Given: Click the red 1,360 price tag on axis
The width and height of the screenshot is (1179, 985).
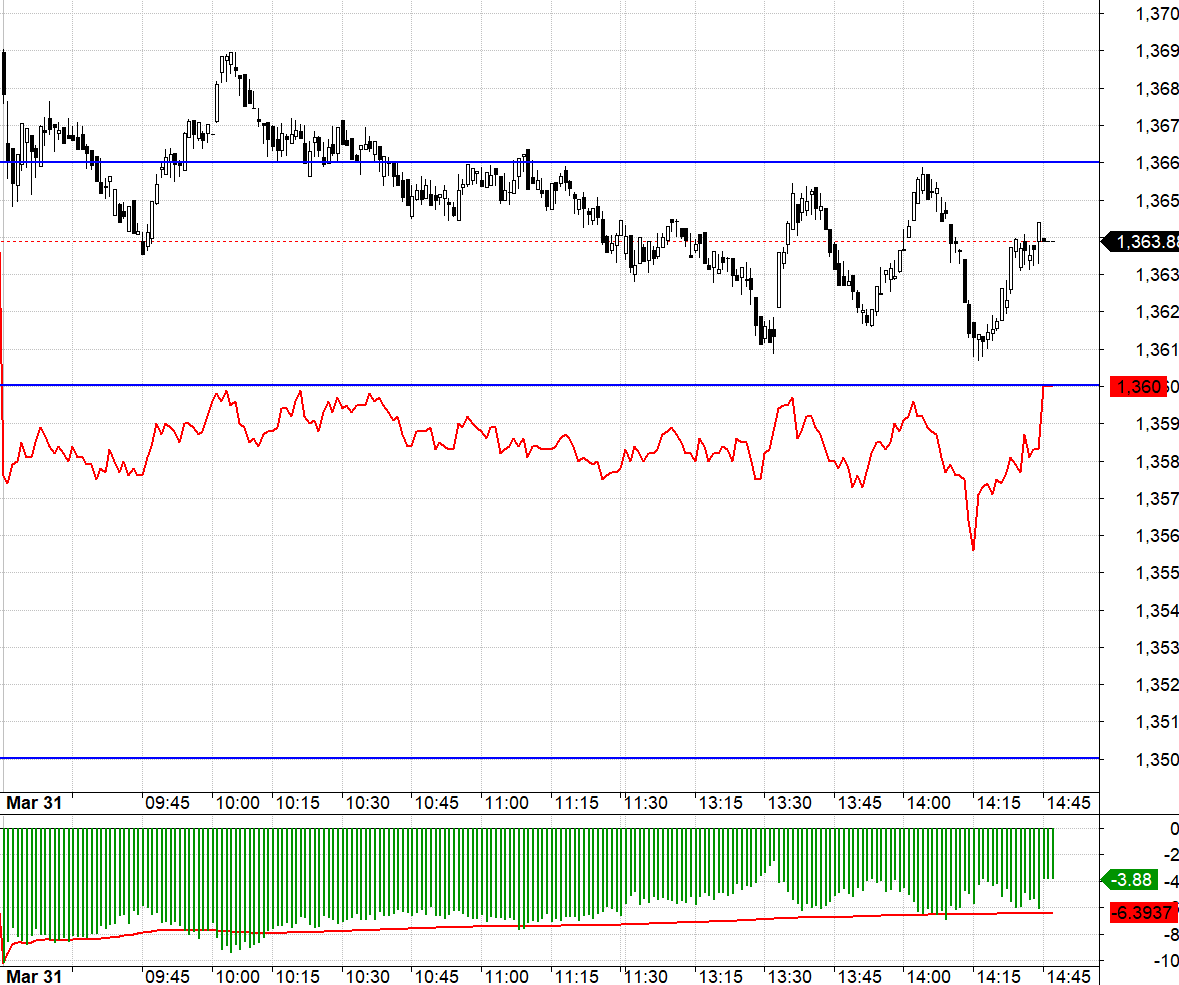Looking at the screenshot, I should coord(1141,387).
